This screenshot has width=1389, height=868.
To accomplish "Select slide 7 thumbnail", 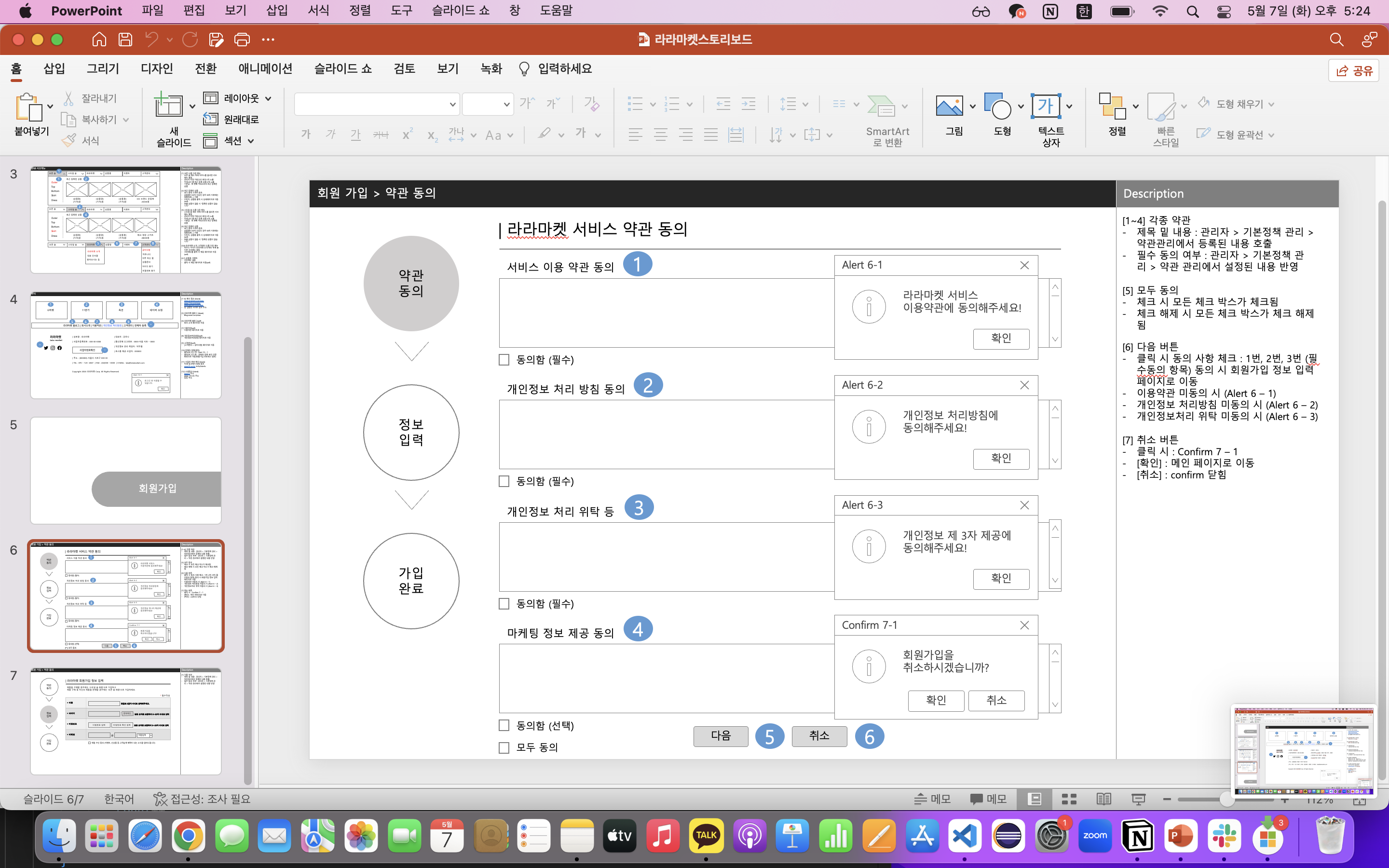I will (126, 721).
